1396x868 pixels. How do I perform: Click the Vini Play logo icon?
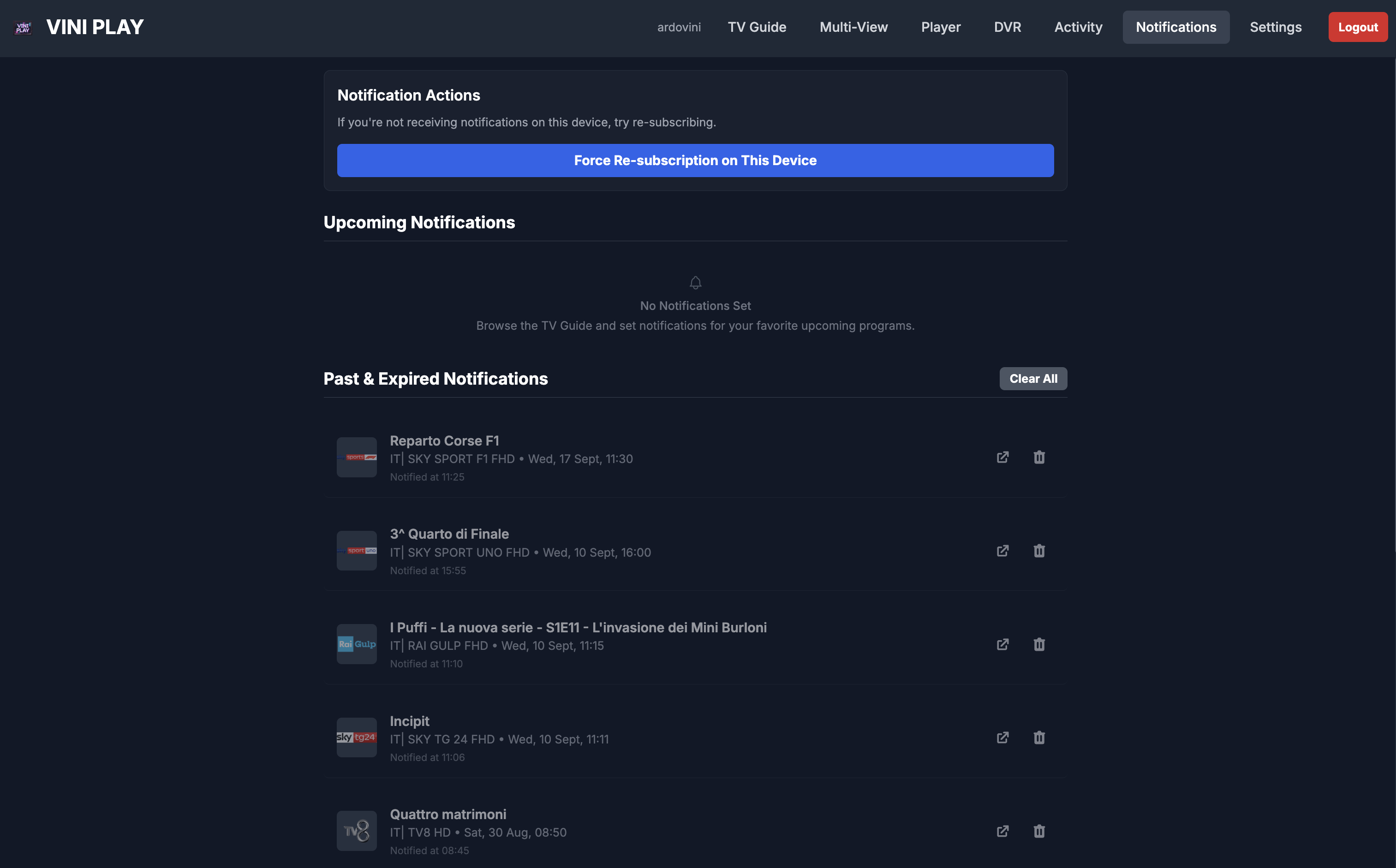coord(23,28)
